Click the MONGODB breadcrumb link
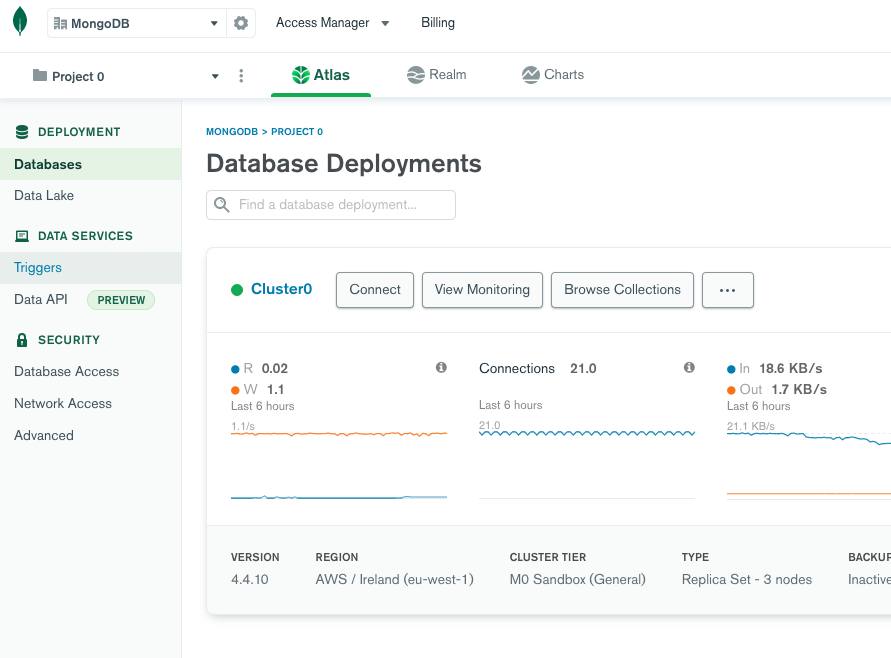Screen dimensions: 891x658 232,132
